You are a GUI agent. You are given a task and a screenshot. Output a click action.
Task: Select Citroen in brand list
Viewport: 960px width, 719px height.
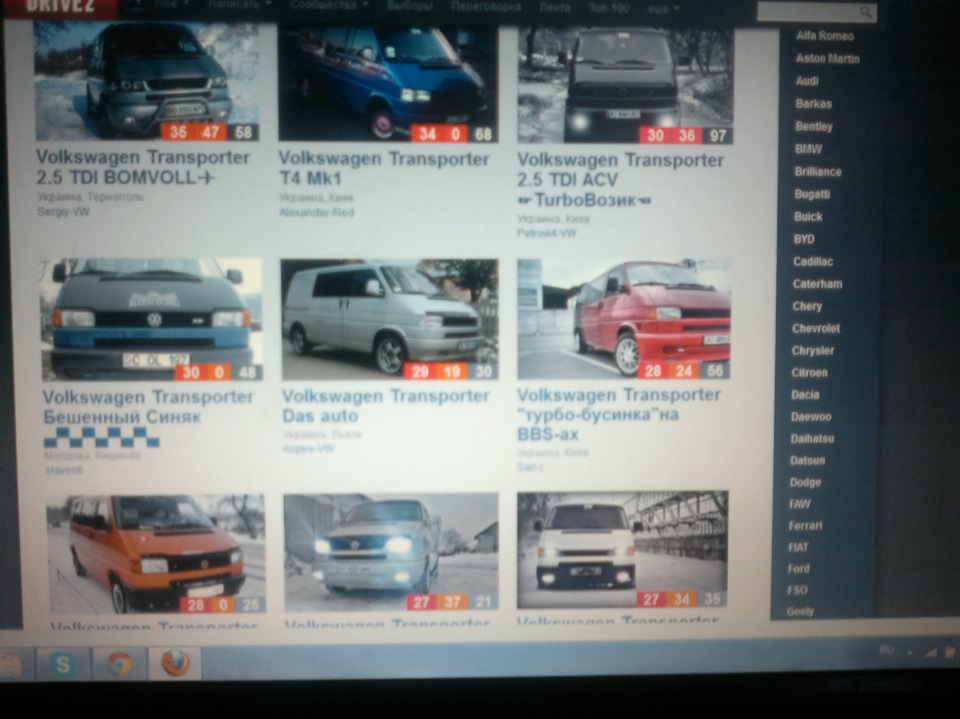[809, 372]
